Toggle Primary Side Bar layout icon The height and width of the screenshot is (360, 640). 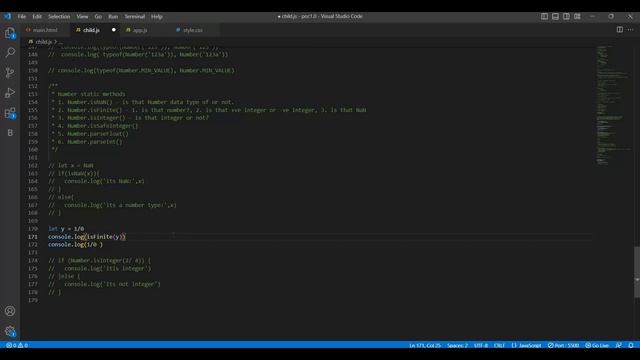coord(544,16)
